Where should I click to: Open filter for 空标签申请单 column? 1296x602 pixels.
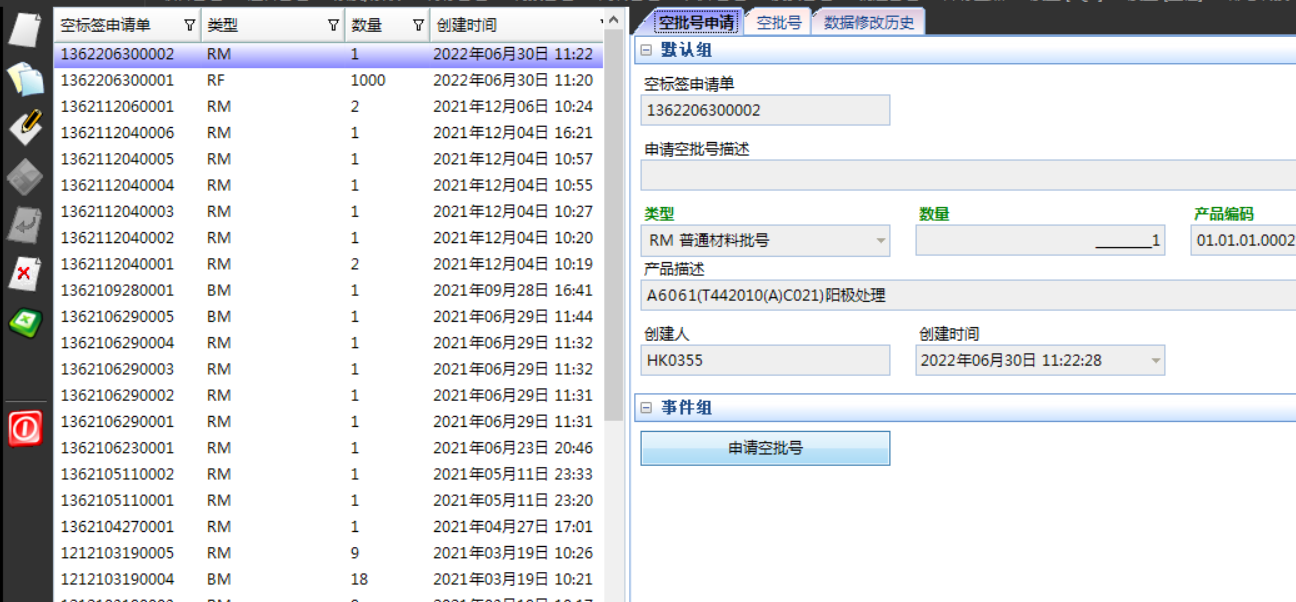click(190, 25)
